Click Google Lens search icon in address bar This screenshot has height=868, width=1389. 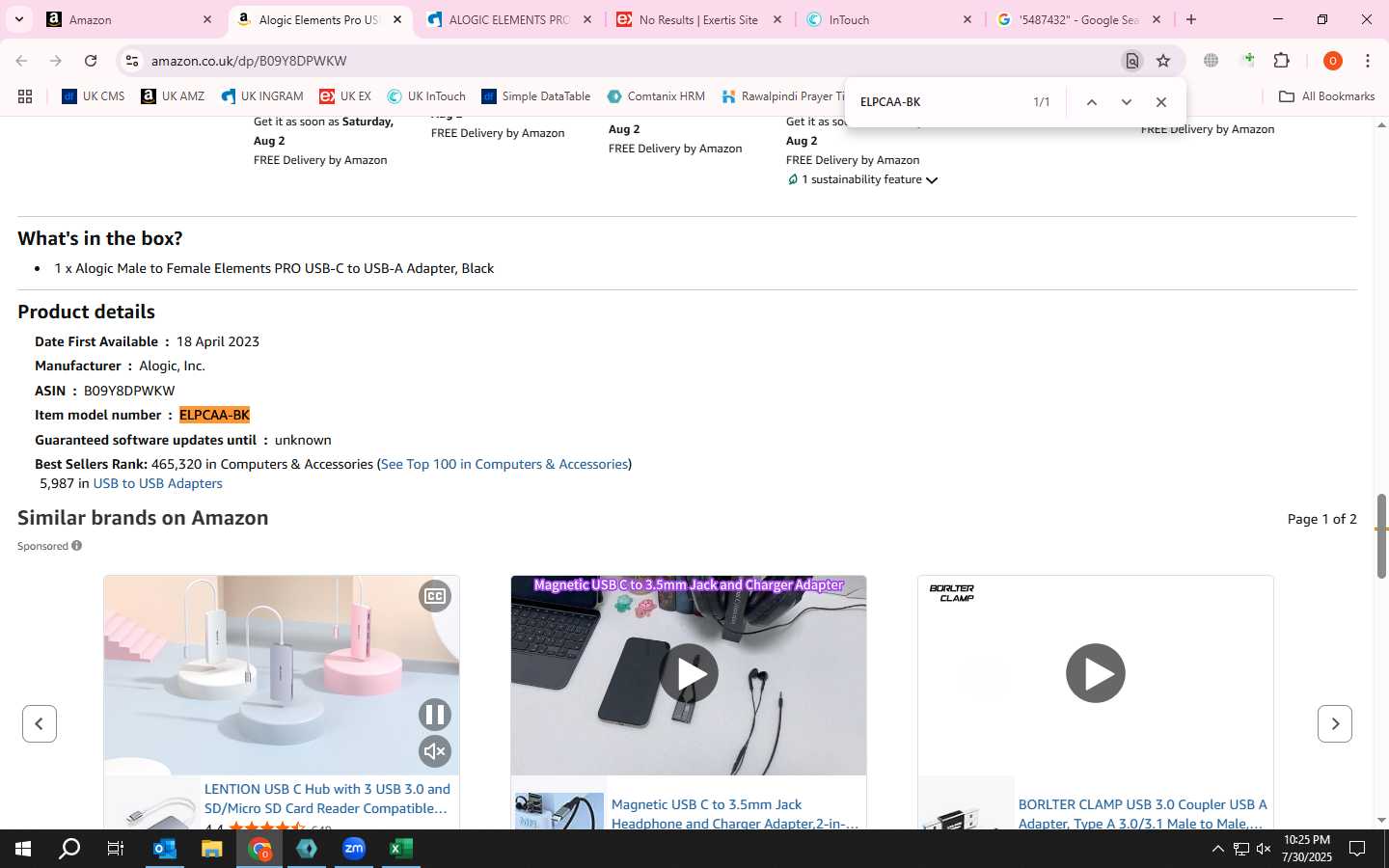coord(1131,61)
